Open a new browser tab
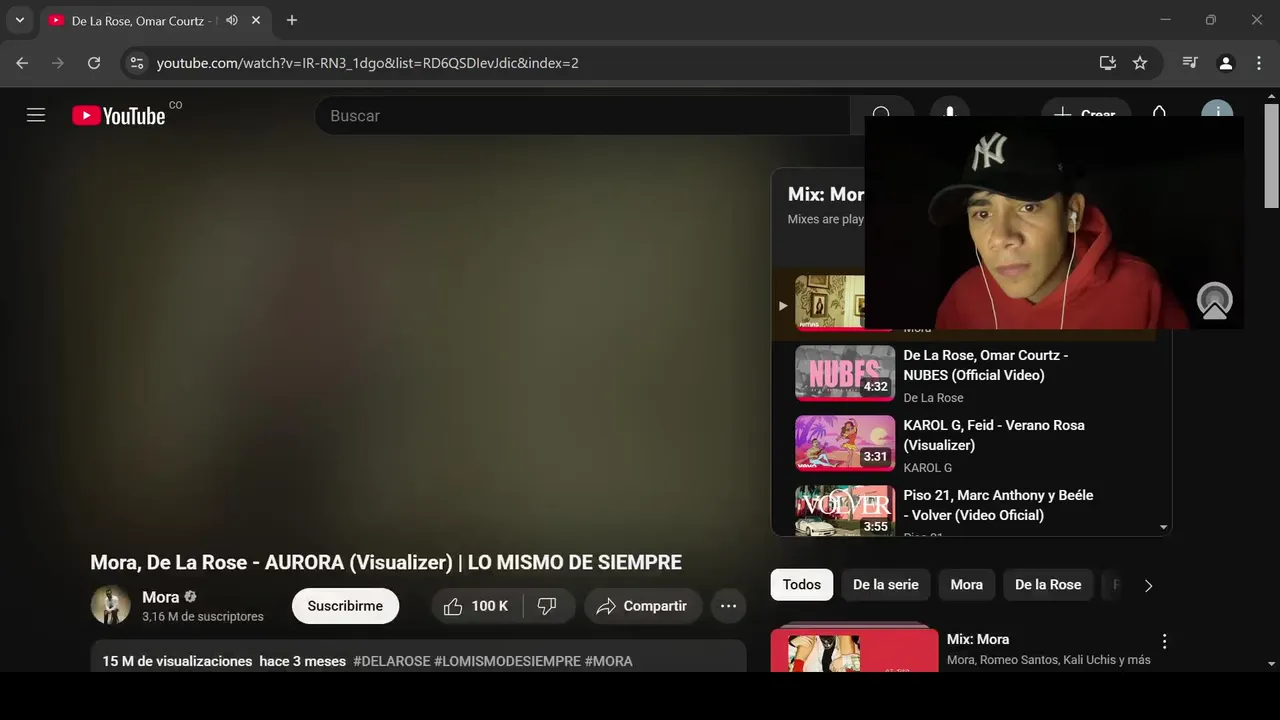Image resolution: width=1280 pixels, height=720 pixels. pos(292,20)
